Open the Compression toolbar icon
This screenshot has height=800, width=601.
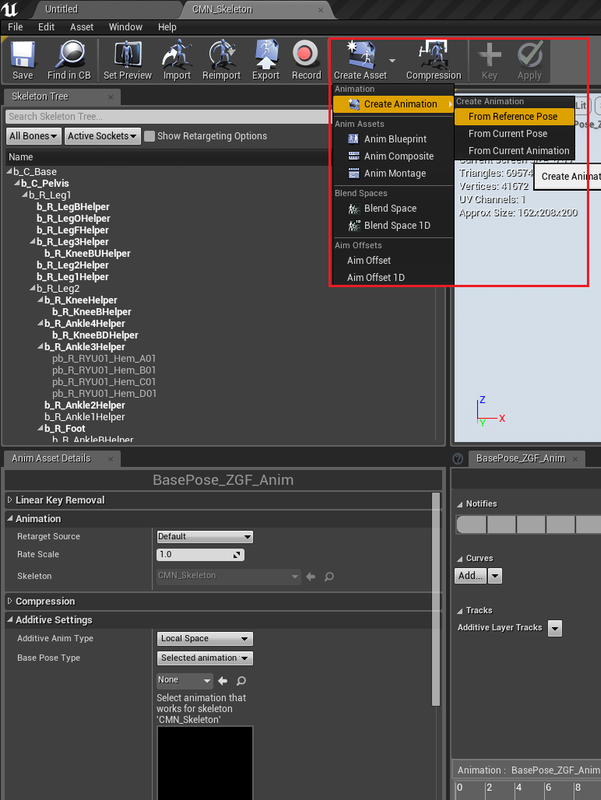pos(433,55)
